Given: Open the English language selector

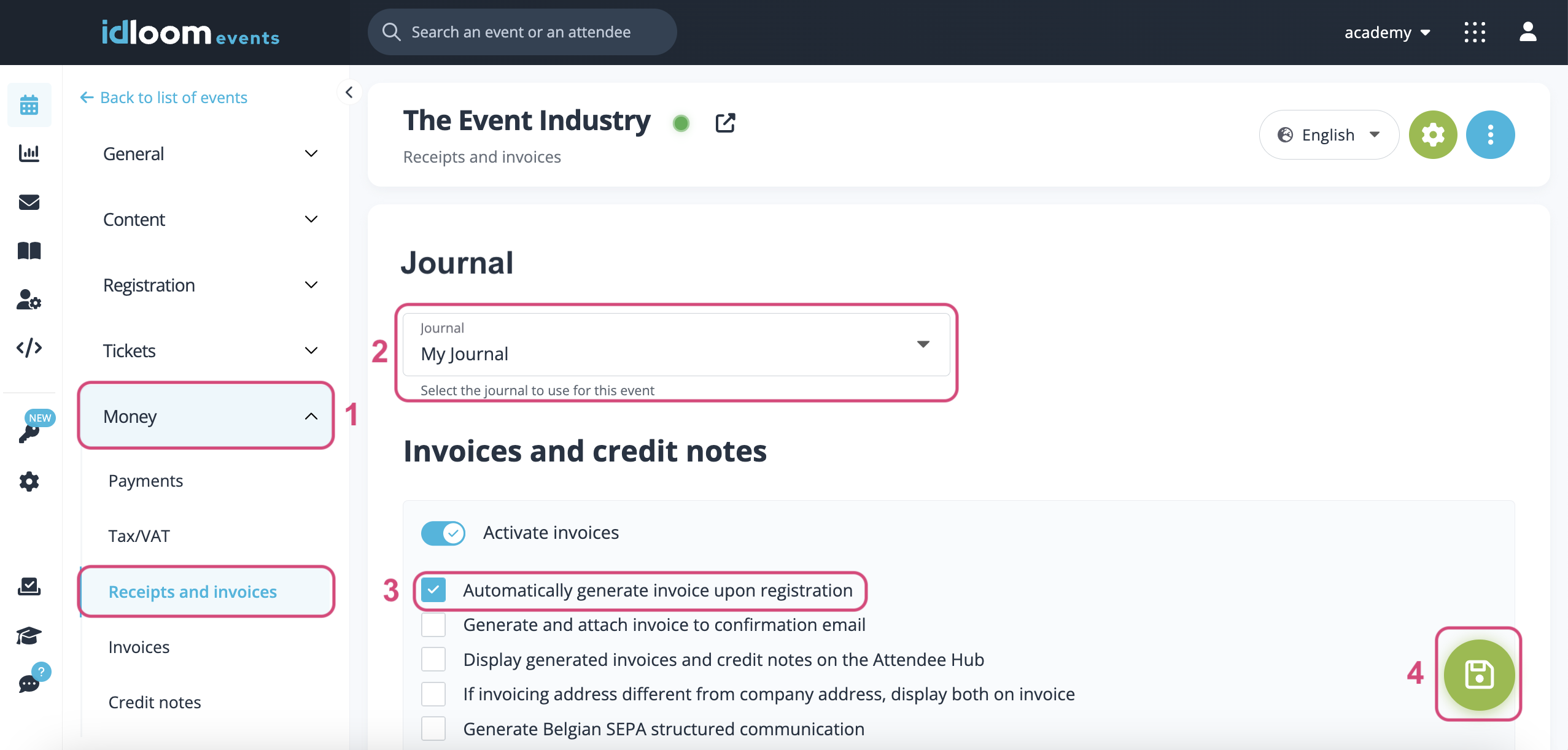Looking at the screenshot, I should 1328,134.
